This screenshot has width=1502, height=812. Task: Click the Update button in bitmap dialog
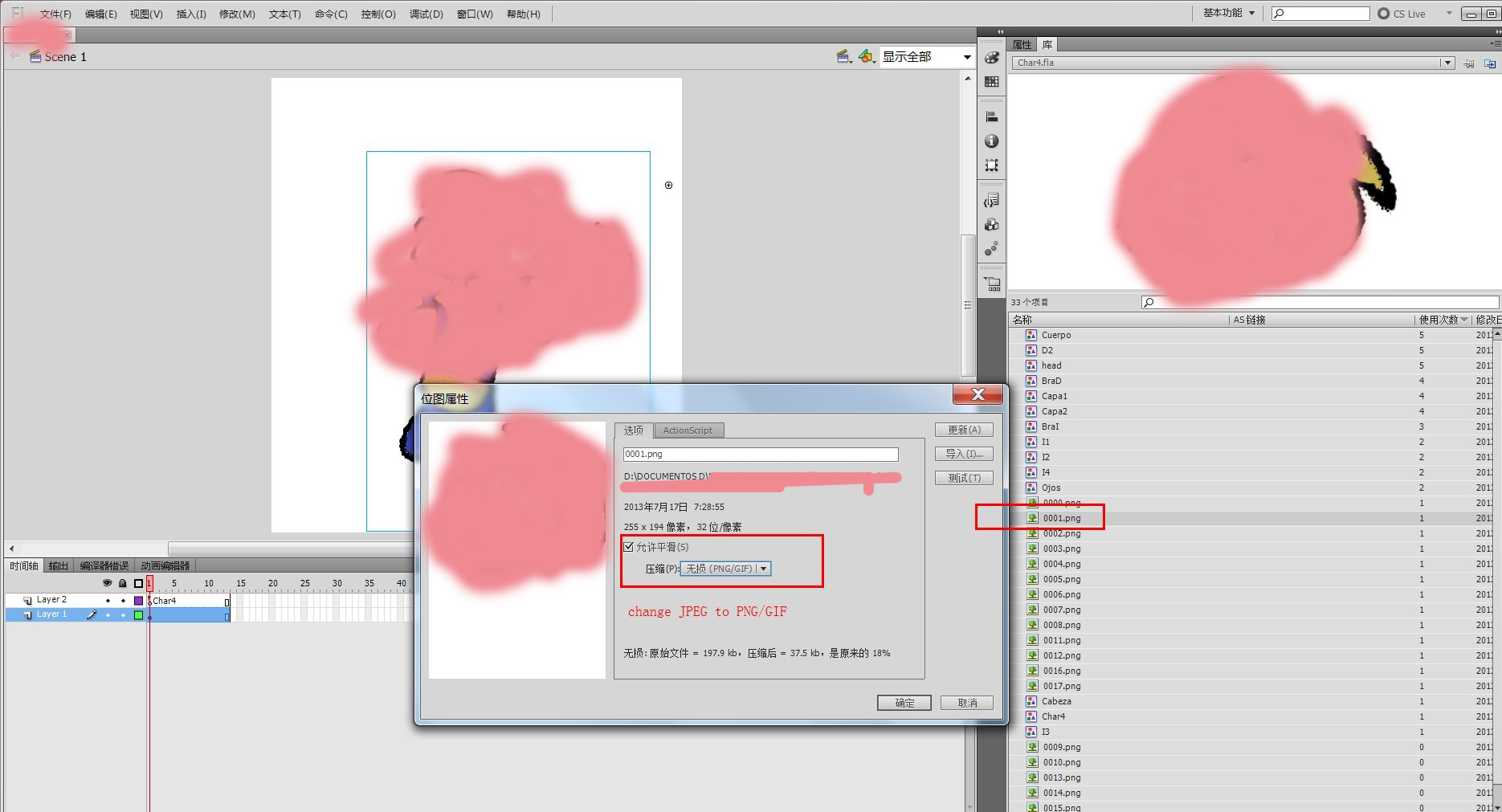964,430
